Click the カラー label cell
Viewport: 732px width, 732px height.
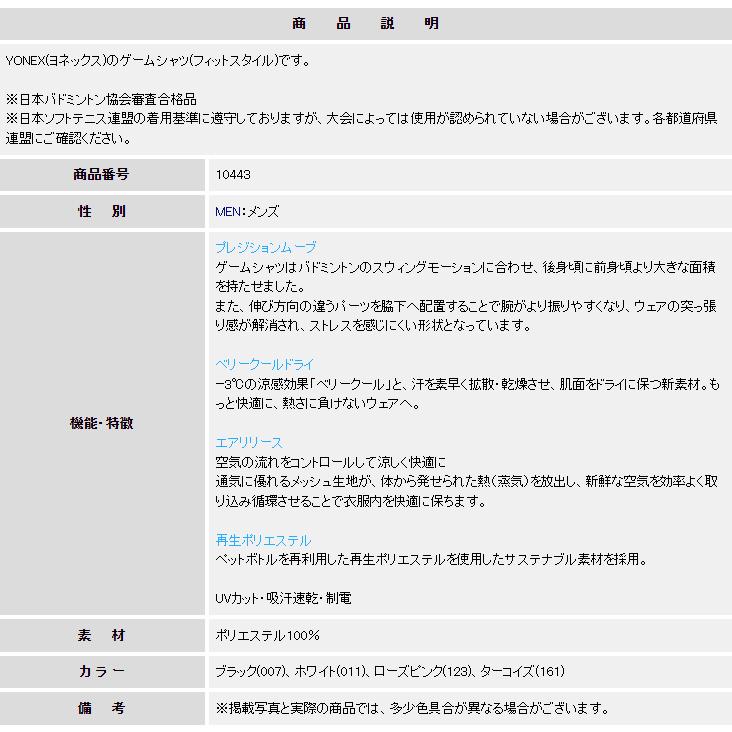(102, 671)
